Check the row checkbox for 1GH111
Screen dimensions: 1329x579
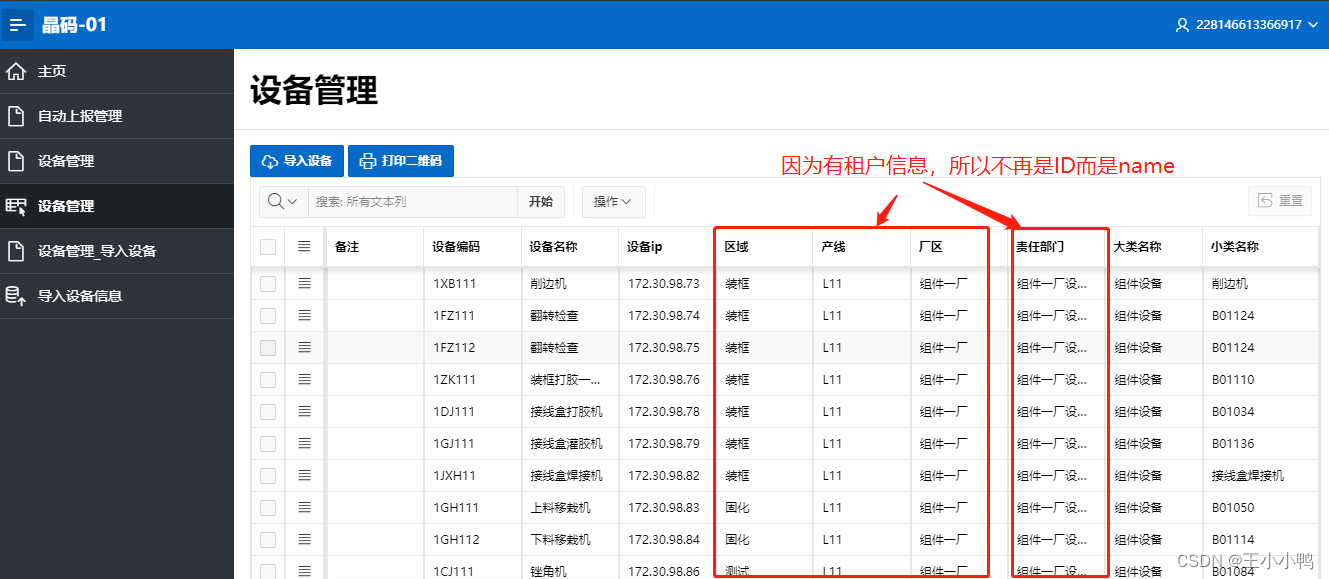click(x=268, y=508)
